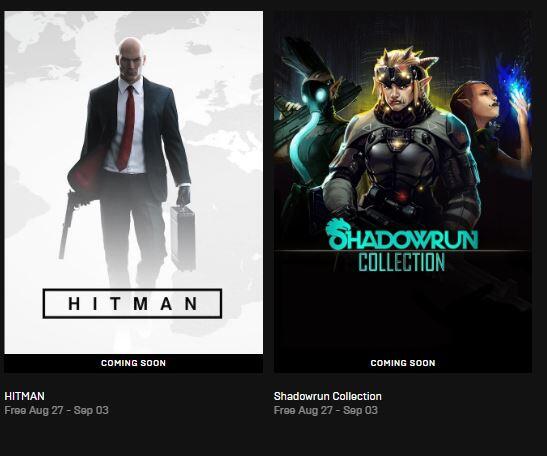Open the Shadowrun Collection title link

(x=328, y=396)
